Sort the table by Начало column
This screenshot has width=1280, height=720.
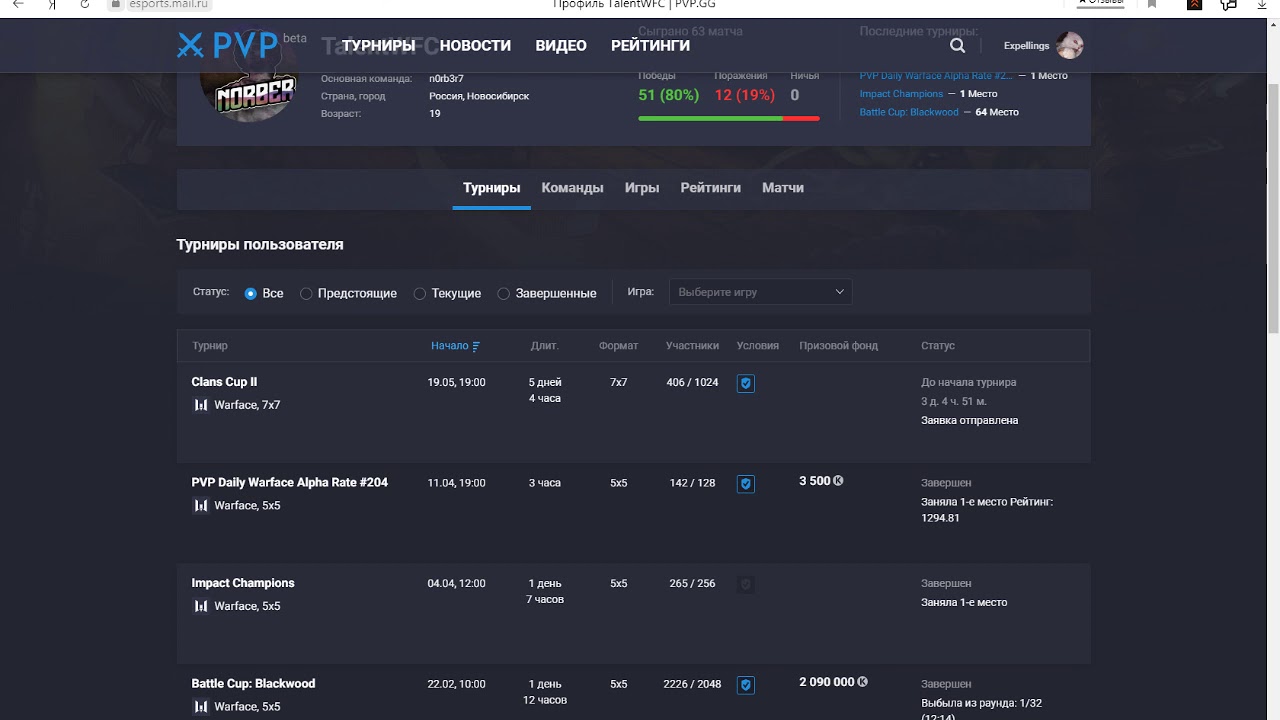pyautogui.click(x=450, y=346)
